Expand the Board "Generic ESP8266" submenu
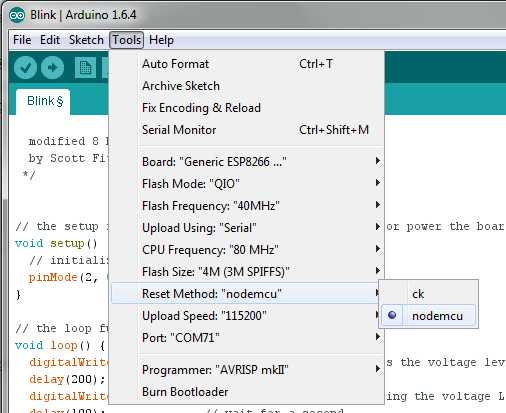Image resolution: width=506 pixels, height=413 pixels. pyautogui.click(x=247, y=162)
